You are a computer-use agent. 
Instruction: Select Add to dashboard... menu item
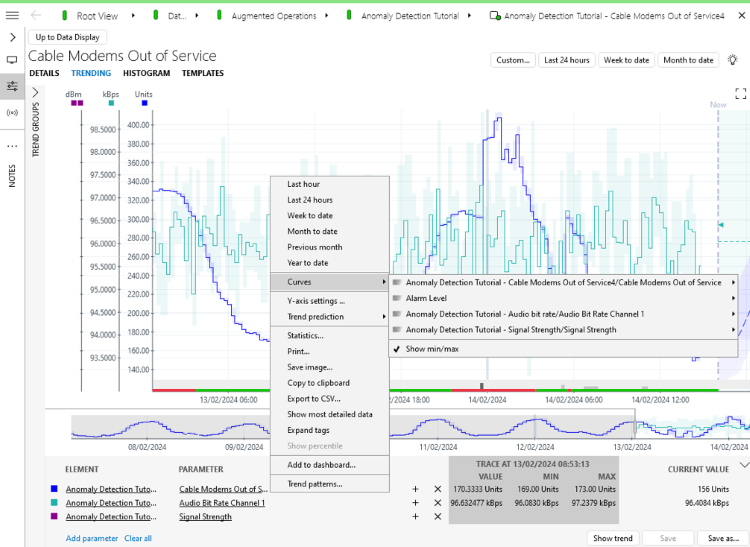[x=330, y=465]
